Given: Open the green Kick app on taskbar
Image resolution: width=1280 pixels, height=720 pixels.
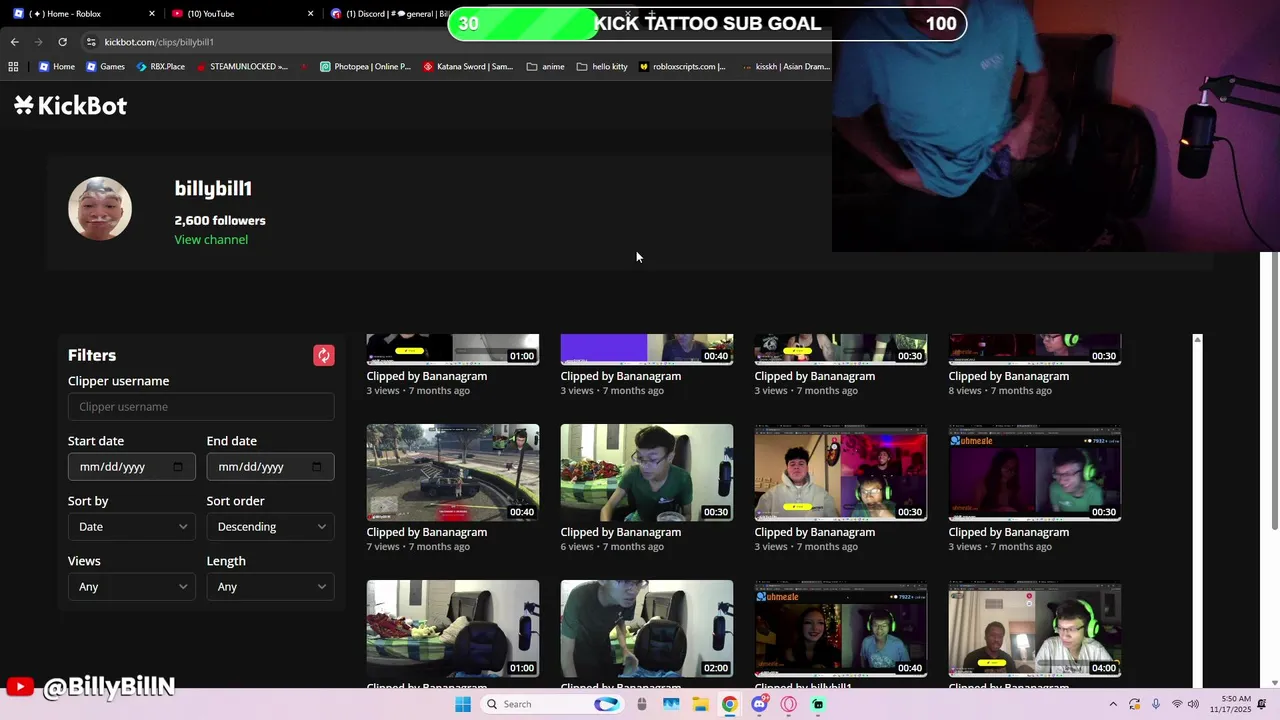Looking at the screenshot, I should coord(818,704).
